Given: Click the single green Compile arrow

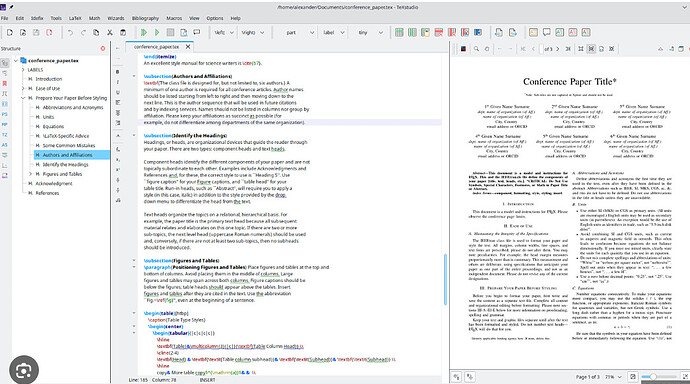Looking at the screenshot, I should pyautogui.click(x=157, y=33).
